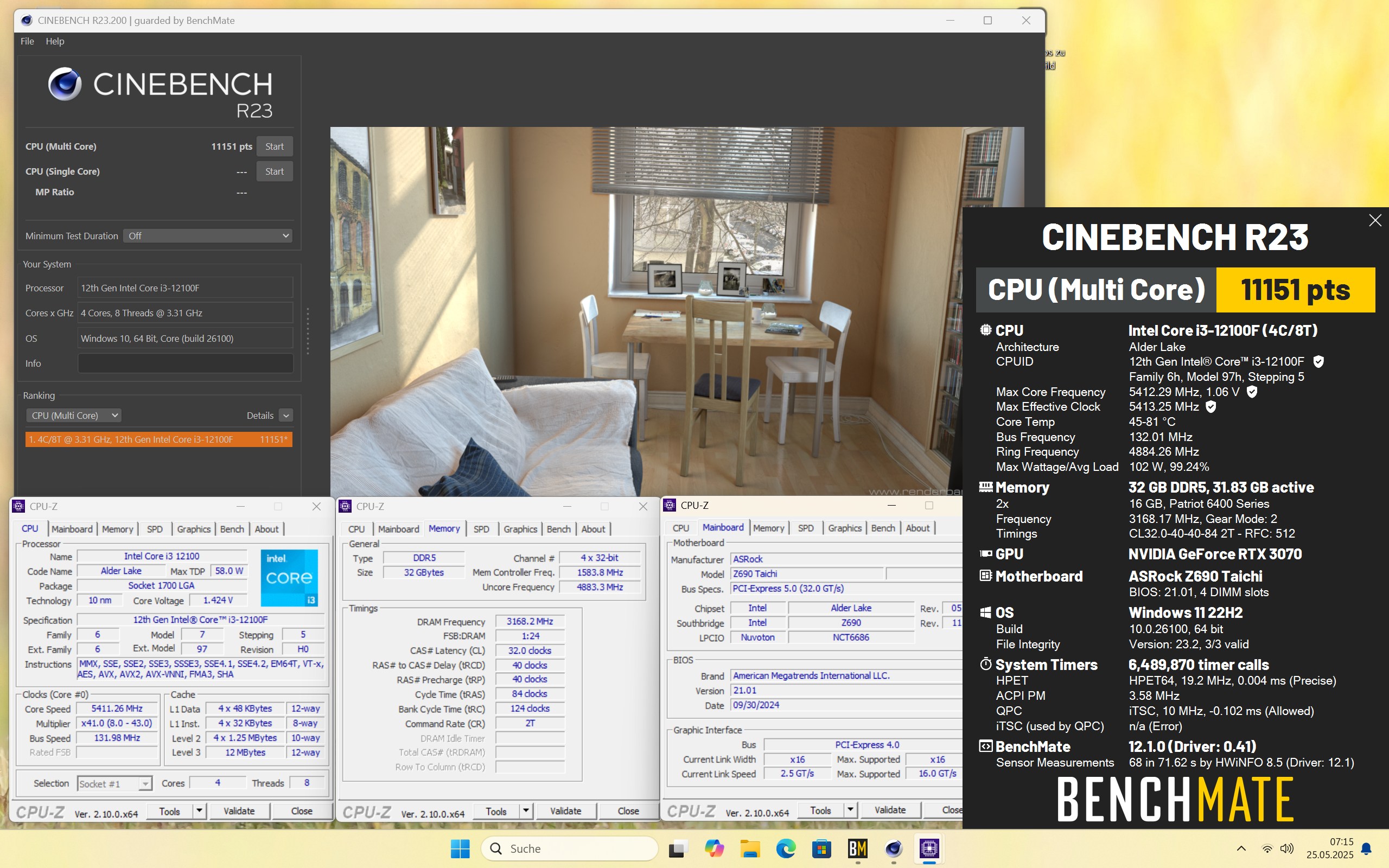Switch to SPD tab in the Mainboard CPU-Z window
Screen dimensions: 1389x868
click(805, 527)
